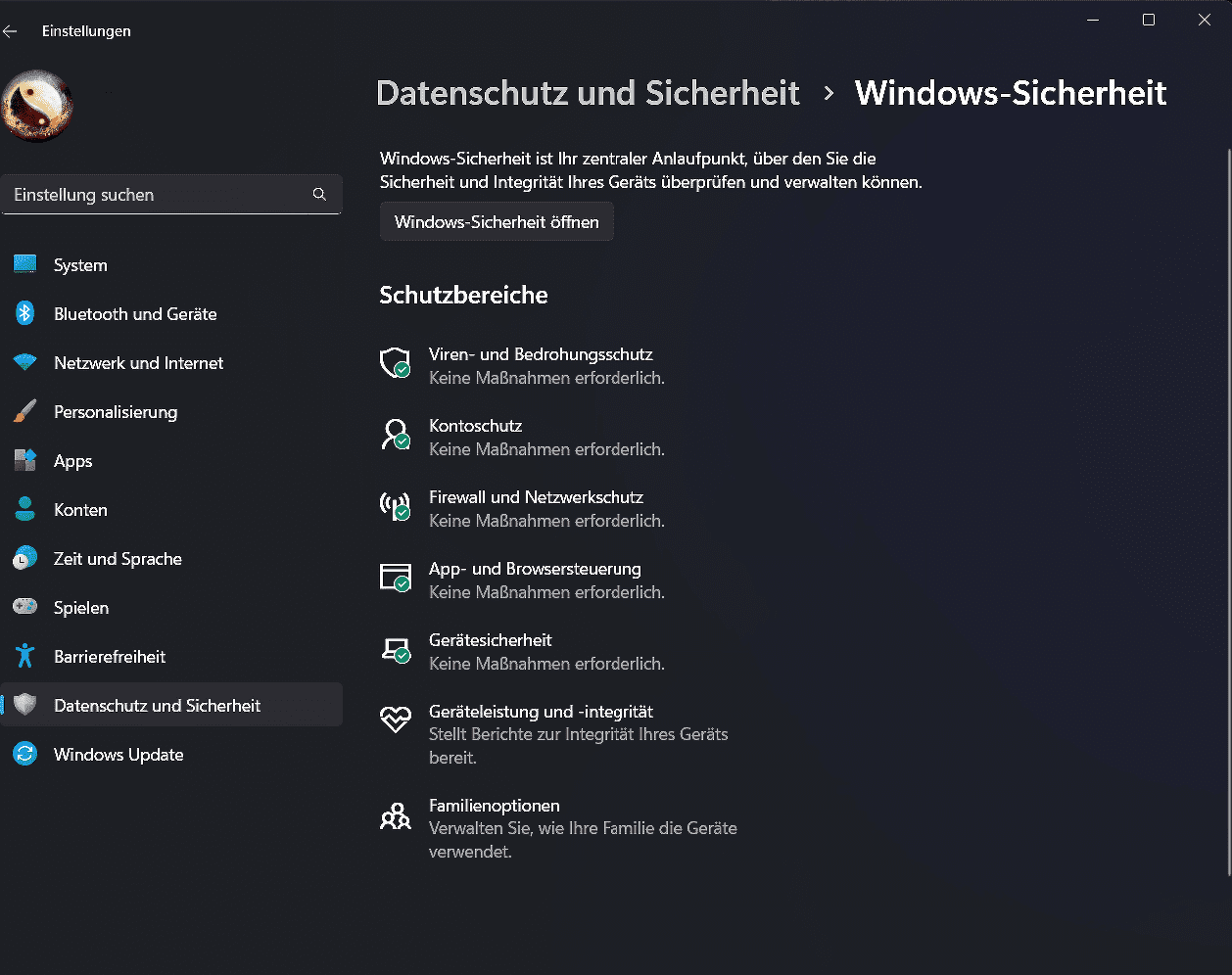Open 'App- und Browsersteuerung' entry
Viewport: 1232px width, 975px height.
click(535, 569)
